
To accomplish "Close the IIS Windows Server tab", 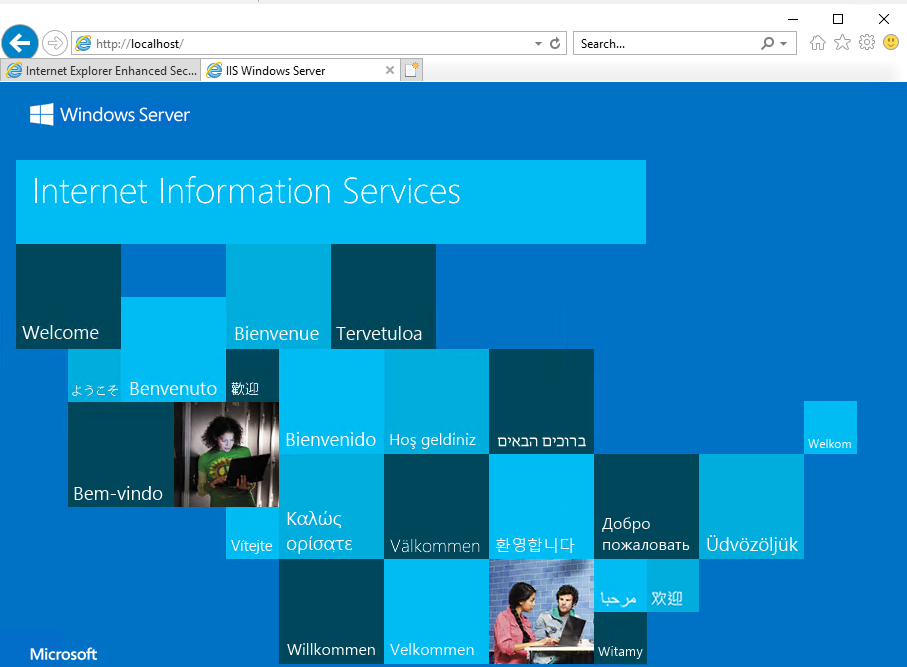I will click(390, 70).
